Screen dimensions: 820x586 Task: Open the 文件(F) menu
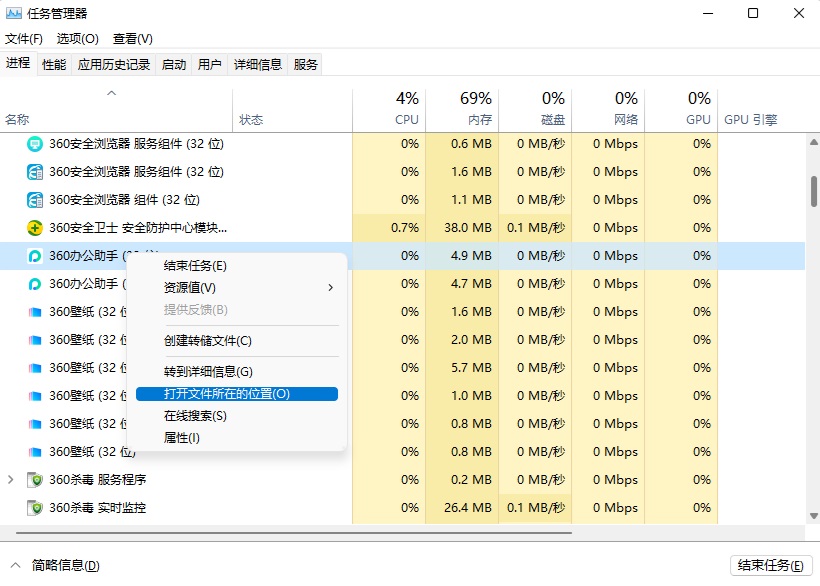tap(24, 39)
